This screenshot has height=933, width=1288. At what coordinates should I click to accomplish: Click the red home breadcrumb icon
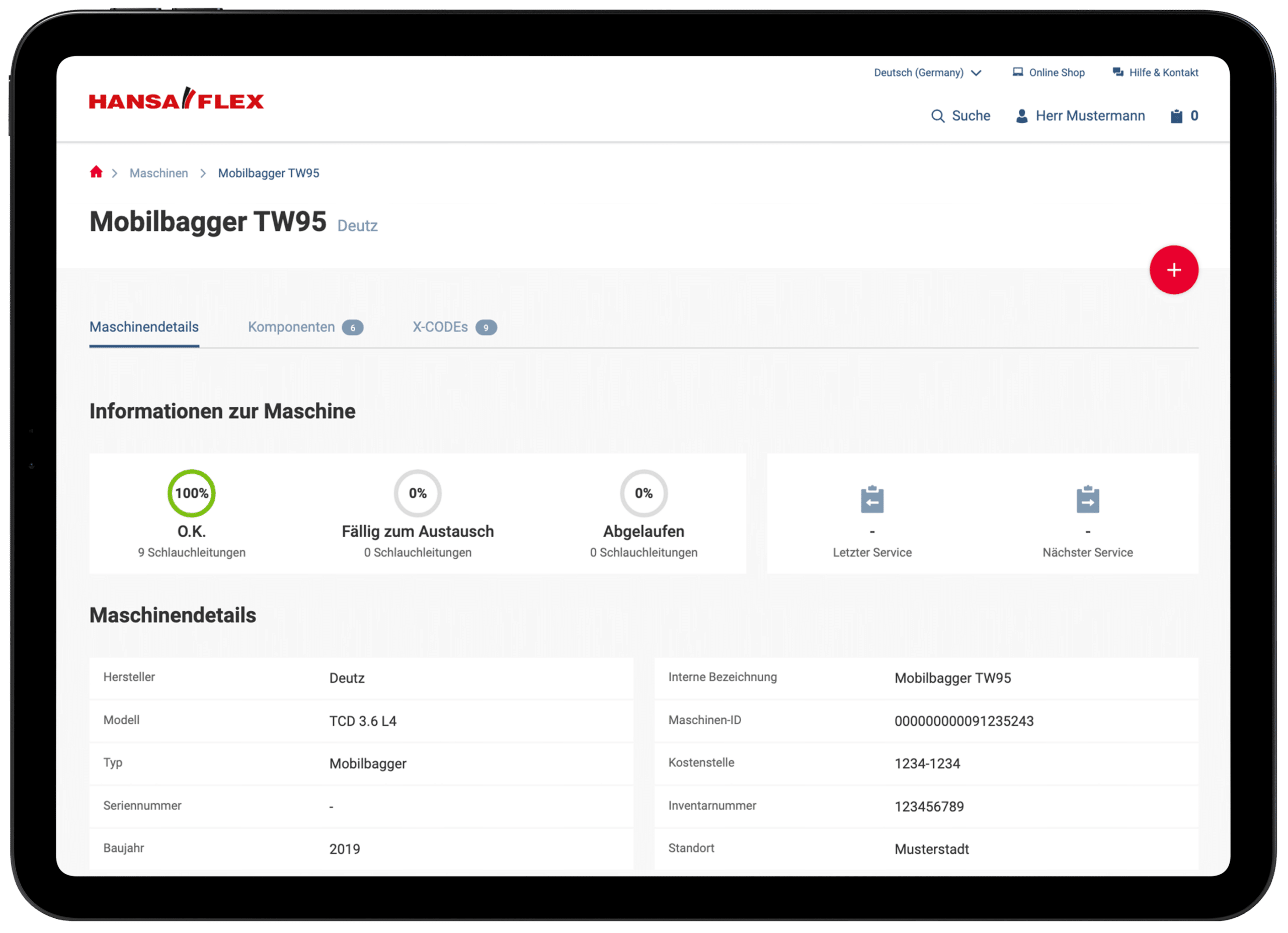(96, 172)
